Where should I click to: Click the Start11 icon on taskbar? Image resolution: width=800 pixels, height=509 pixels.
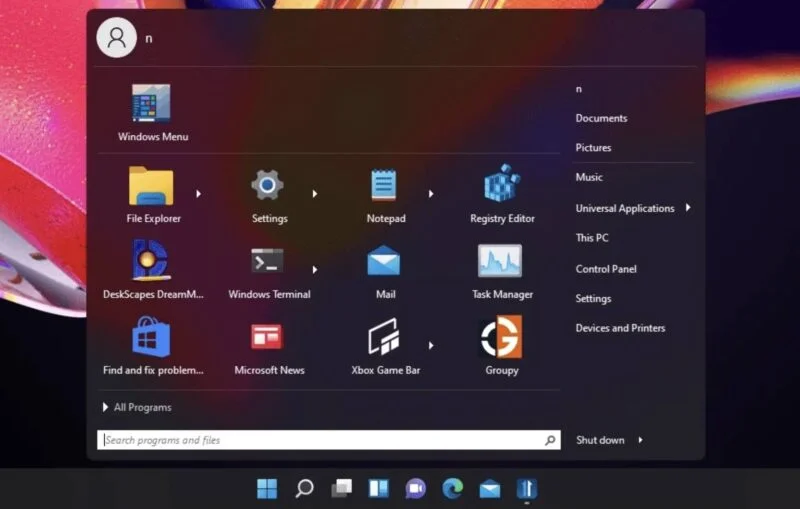coord(527,489)
